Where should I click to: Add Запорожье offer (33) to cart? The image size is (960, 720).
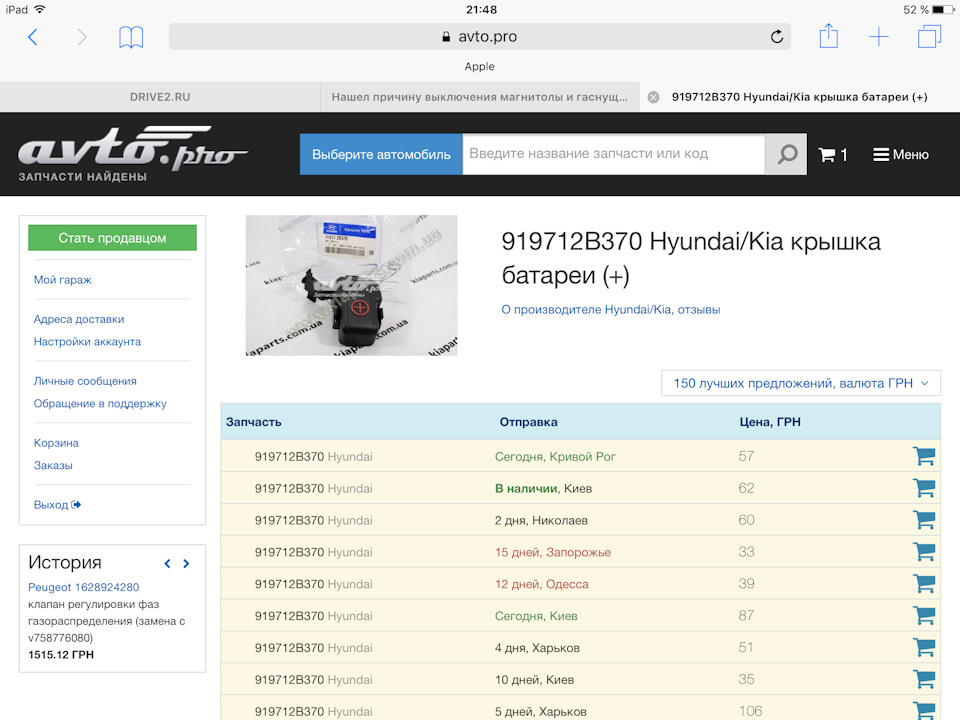click(924, 552)
